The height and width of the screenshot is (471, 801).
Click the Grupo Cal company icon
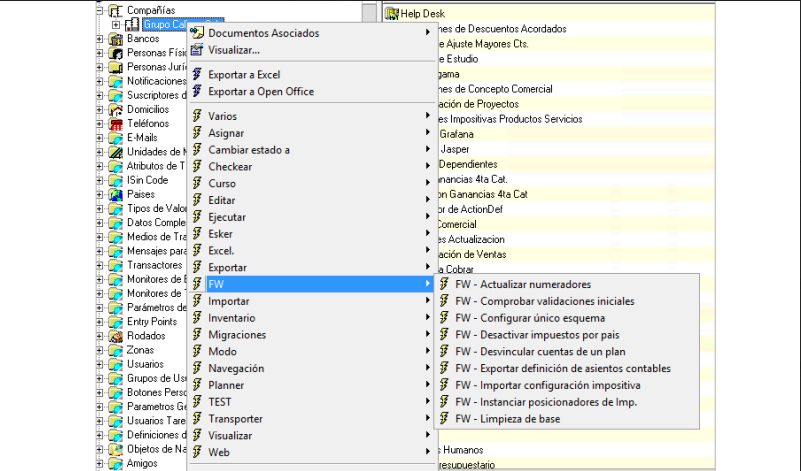point(132,24)
